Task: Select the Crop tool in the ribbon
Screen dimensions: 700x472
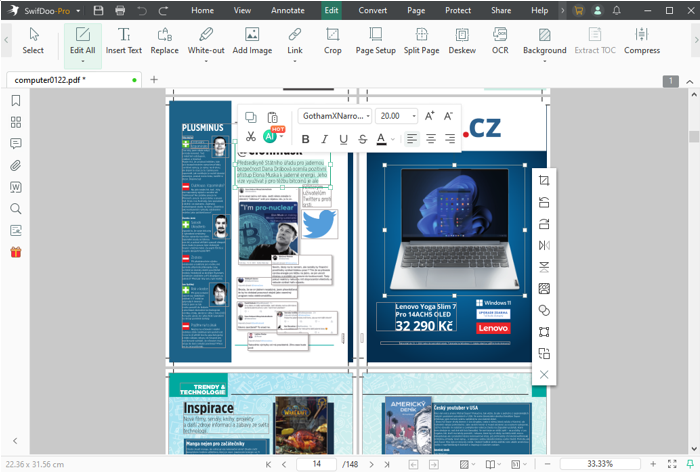Action: pos(332,40)
